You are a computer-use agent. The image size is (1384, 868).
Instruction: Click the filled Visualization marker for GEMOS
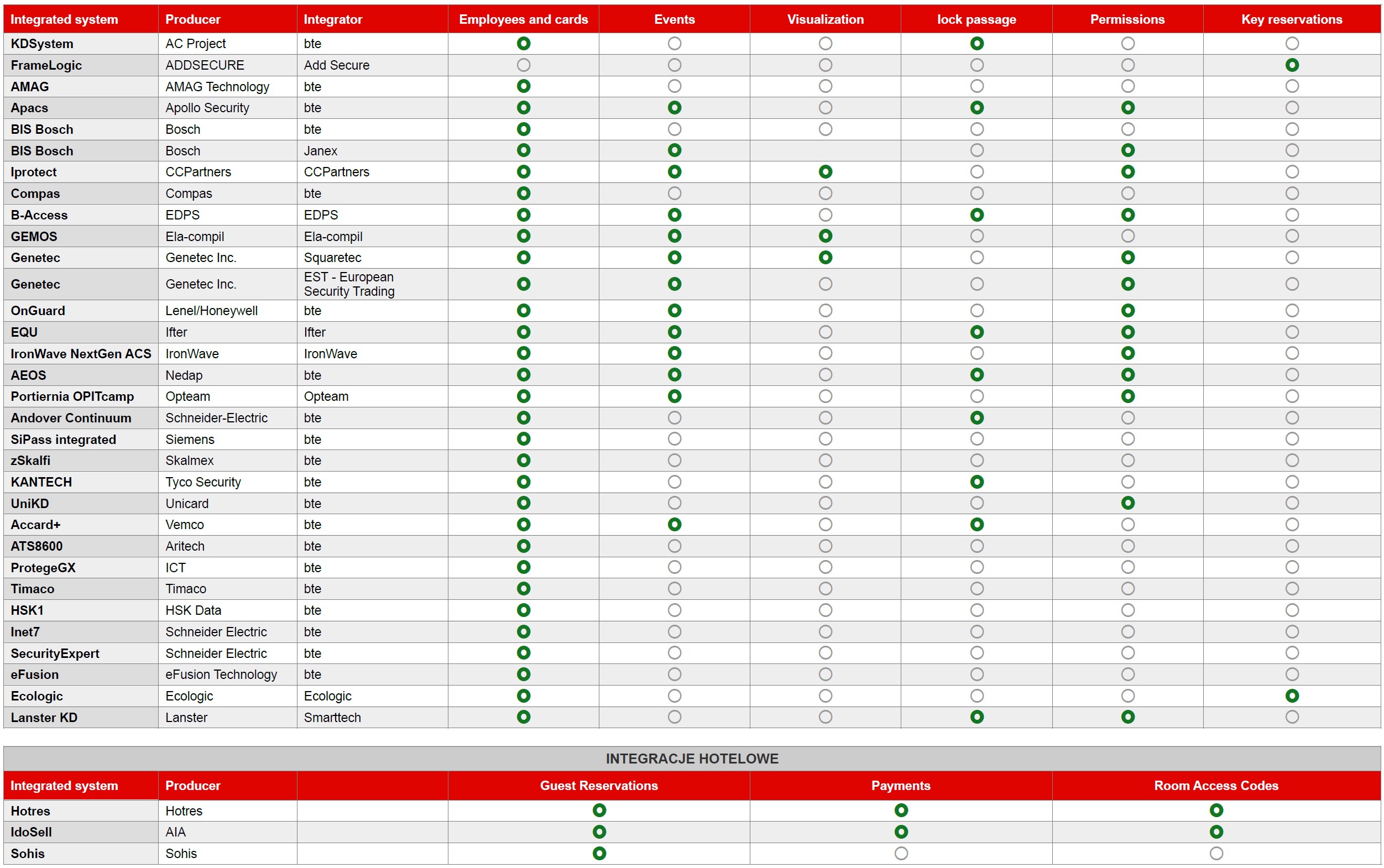(x=825, y=236)
